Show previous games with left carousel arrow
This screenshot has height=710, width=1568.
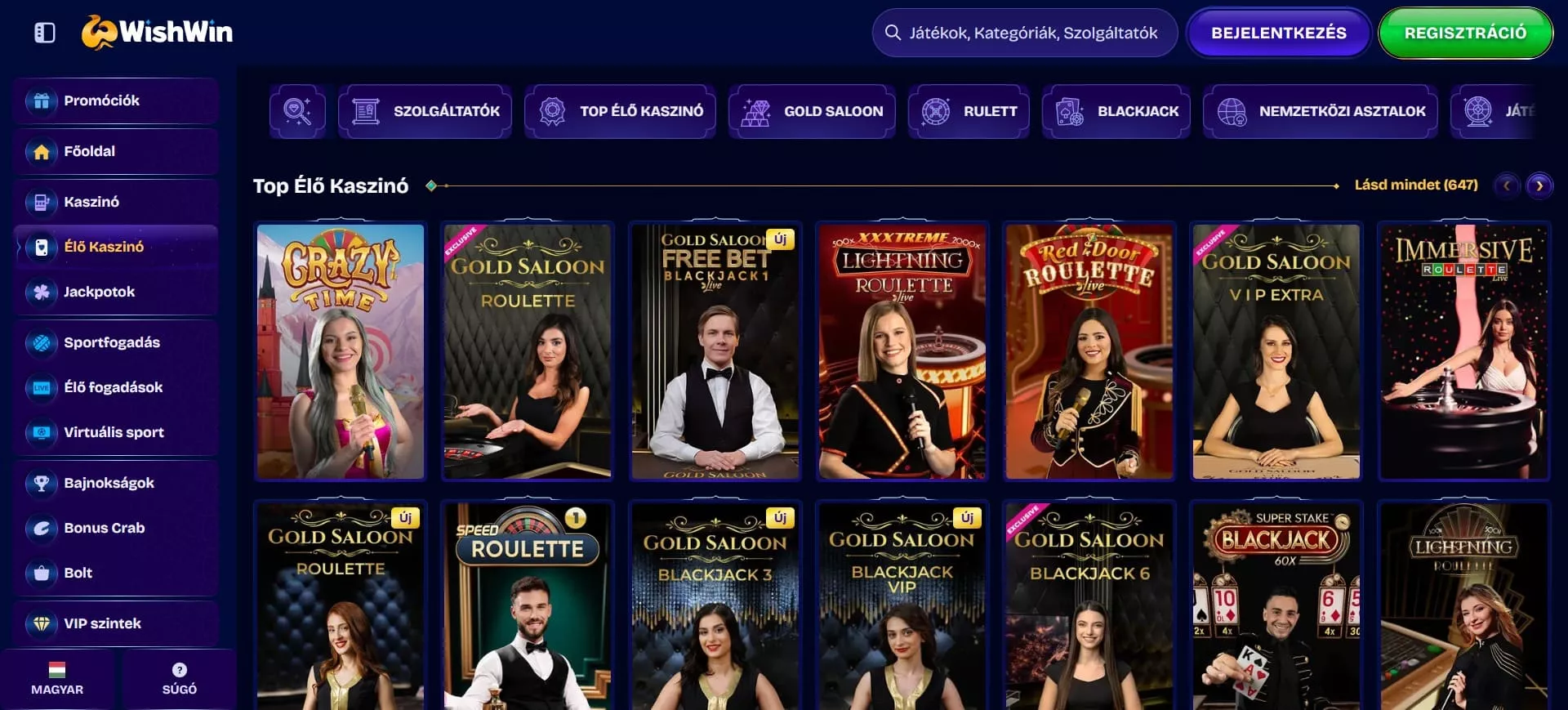pos(1507,185)
